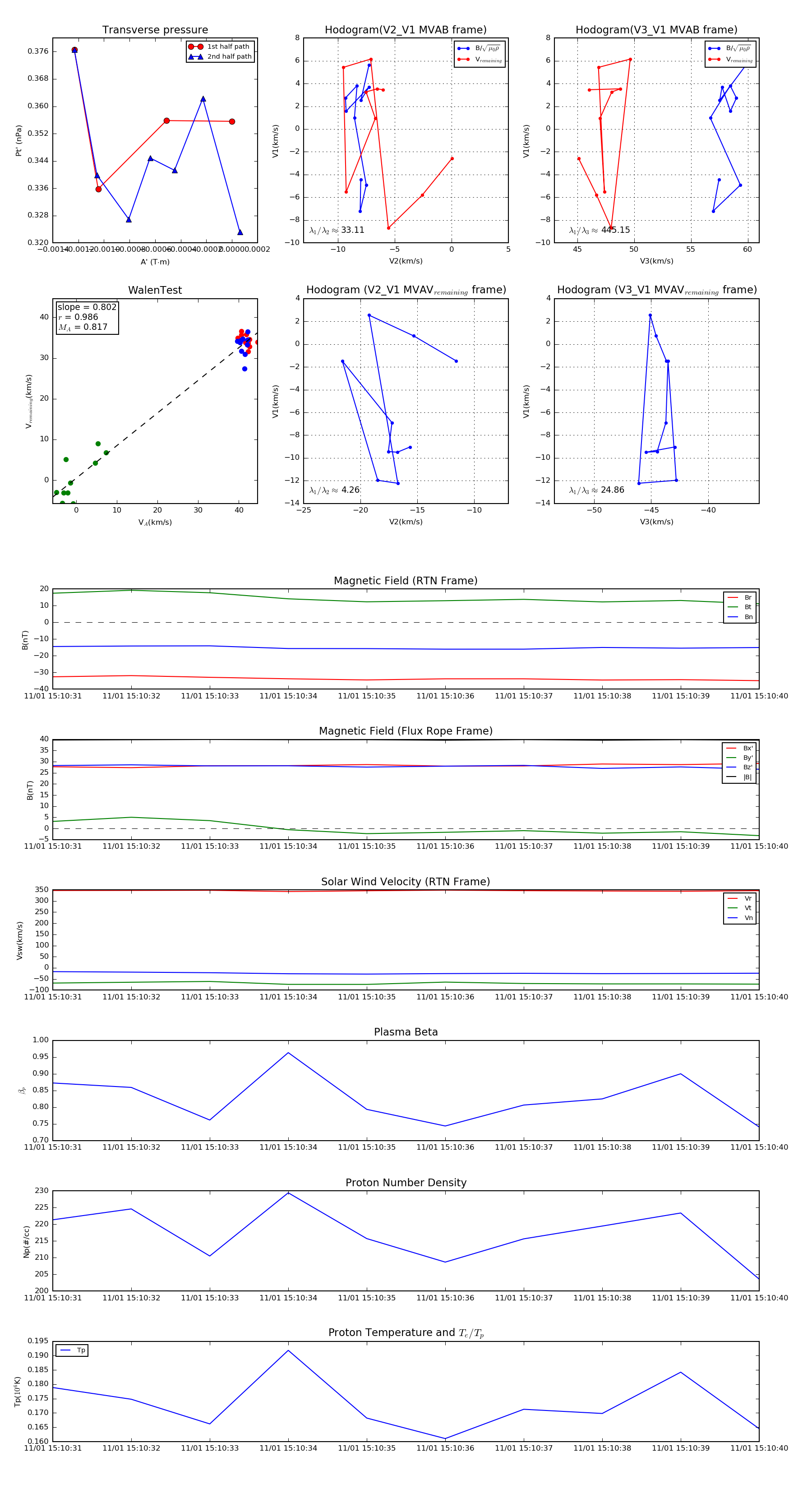Click the 'Vn' legend entry
Screen dimensions: 812x1489
coord(740,918)
